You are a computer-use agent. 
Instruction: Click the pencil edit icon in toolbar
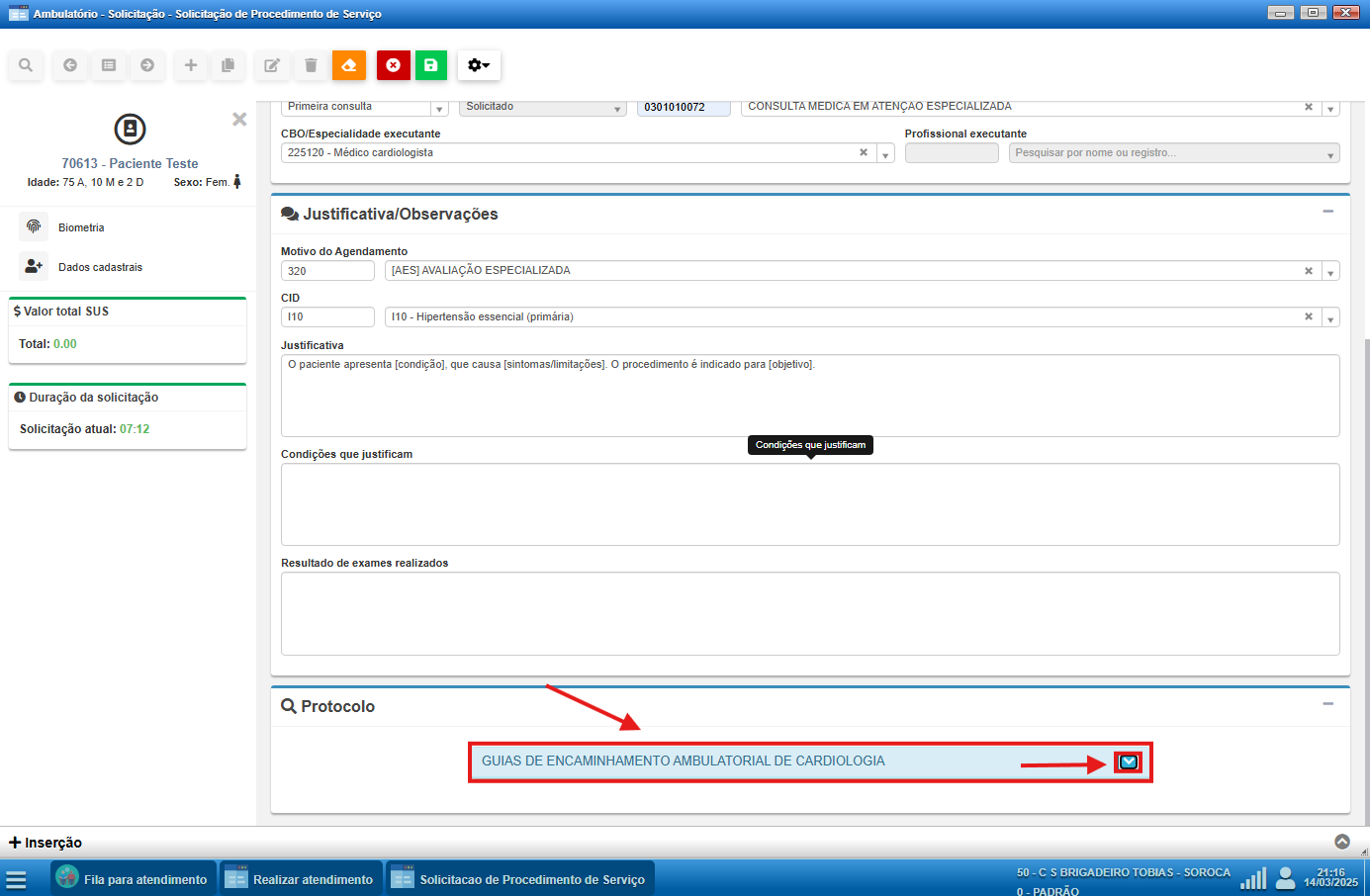(271, 65)
